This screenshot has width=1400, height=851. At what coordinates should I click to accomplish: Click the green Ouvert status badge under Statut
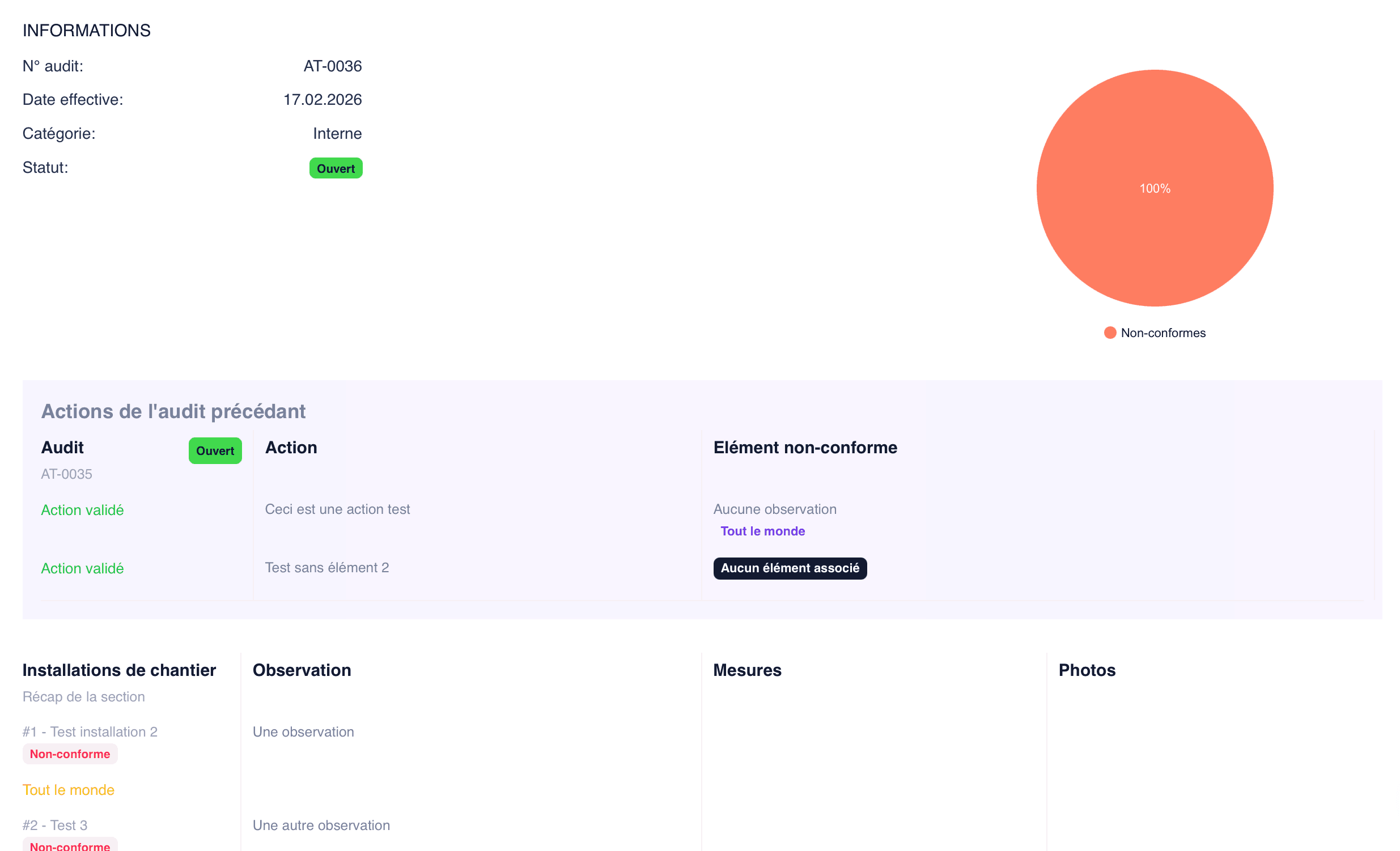tap(335, 168)
